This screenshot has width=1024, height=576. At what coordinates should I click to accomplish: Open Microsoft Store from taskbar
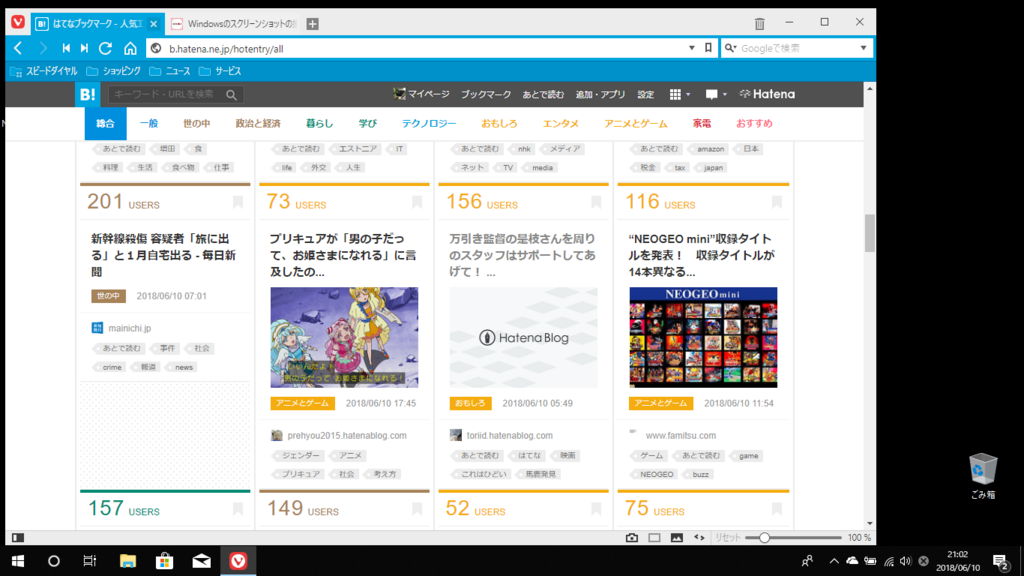point(165,561)
